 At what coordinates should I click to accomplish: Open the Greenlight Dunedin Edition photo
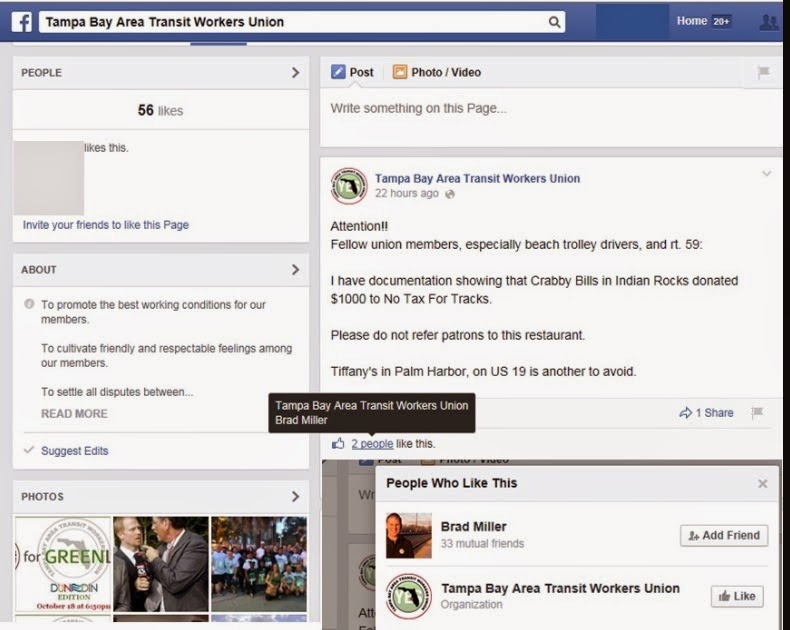coord(62,564)
